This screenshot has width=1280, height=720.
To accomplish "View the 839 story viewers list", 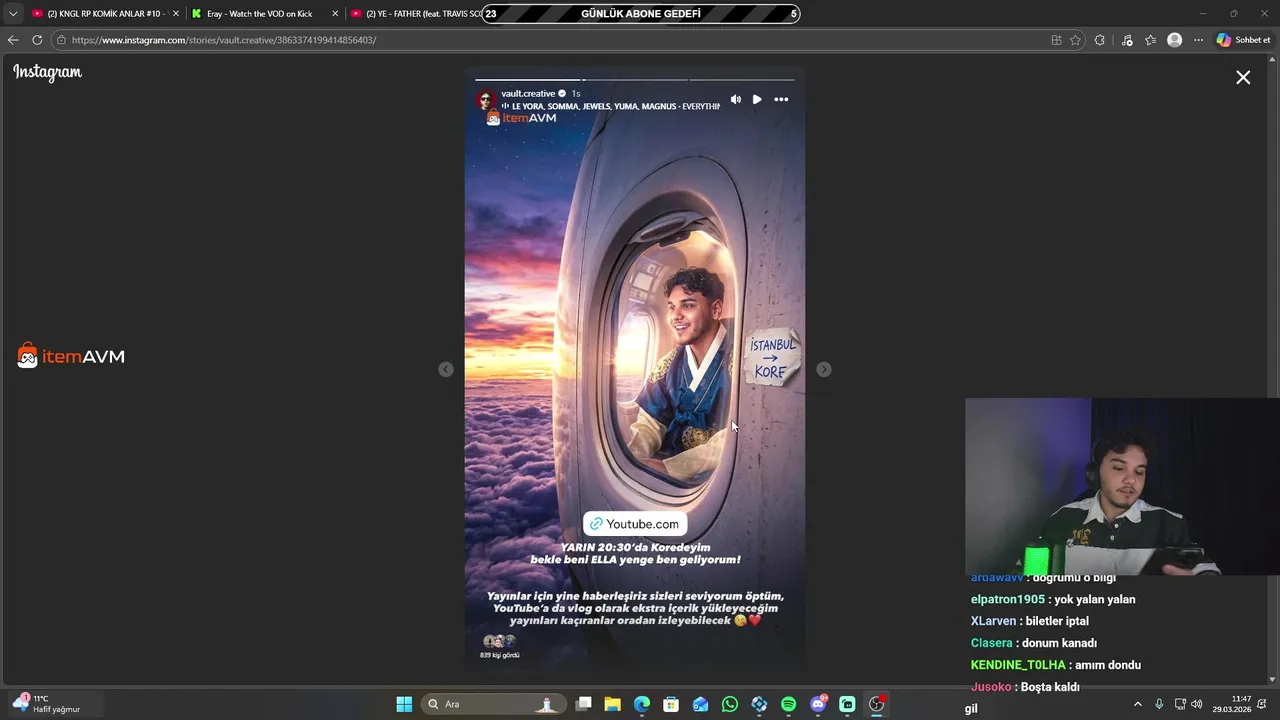I will [x=499, y=647].
